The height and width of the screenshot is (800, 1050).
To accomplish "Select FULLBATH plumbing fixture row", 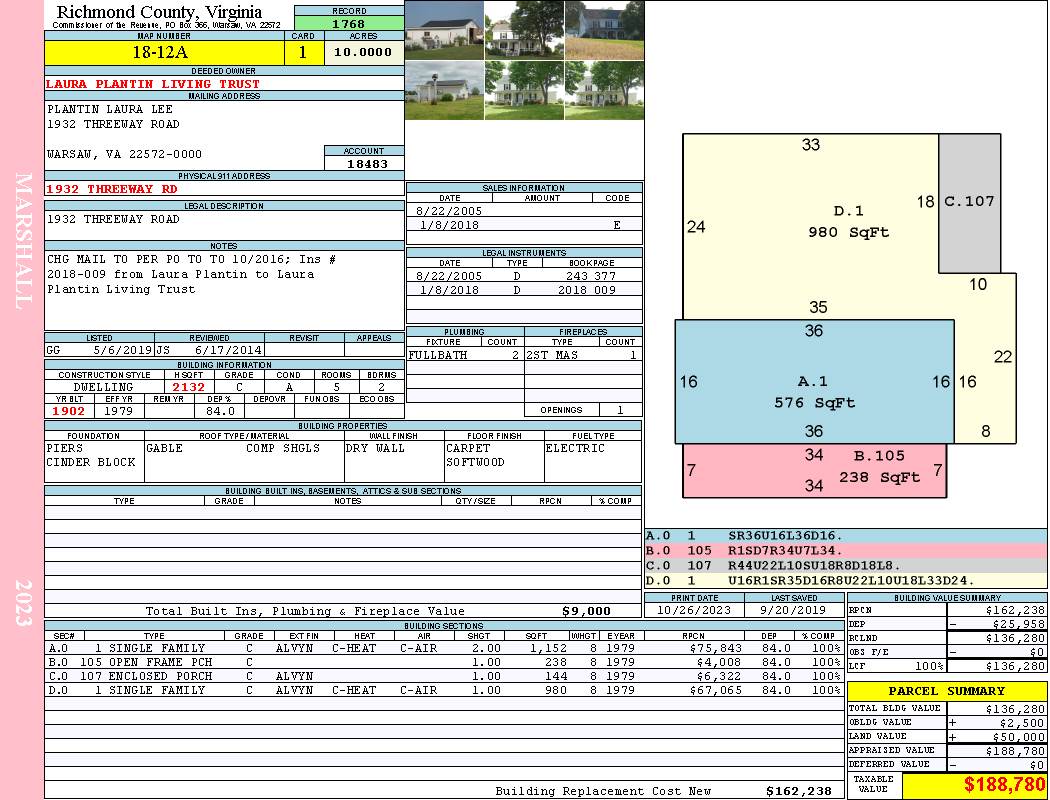I will point(465,355).
